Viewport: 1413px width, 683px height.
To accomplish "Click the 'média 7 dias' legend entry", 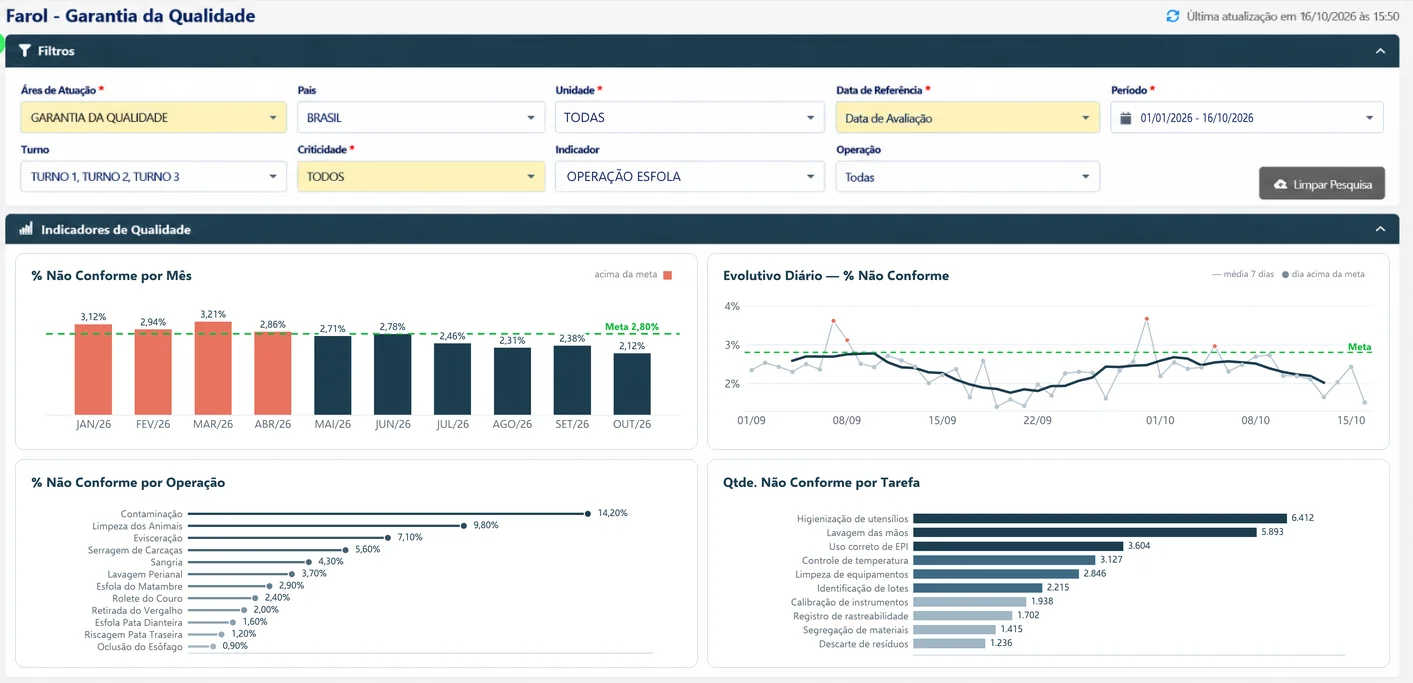I will (1243, 274).
